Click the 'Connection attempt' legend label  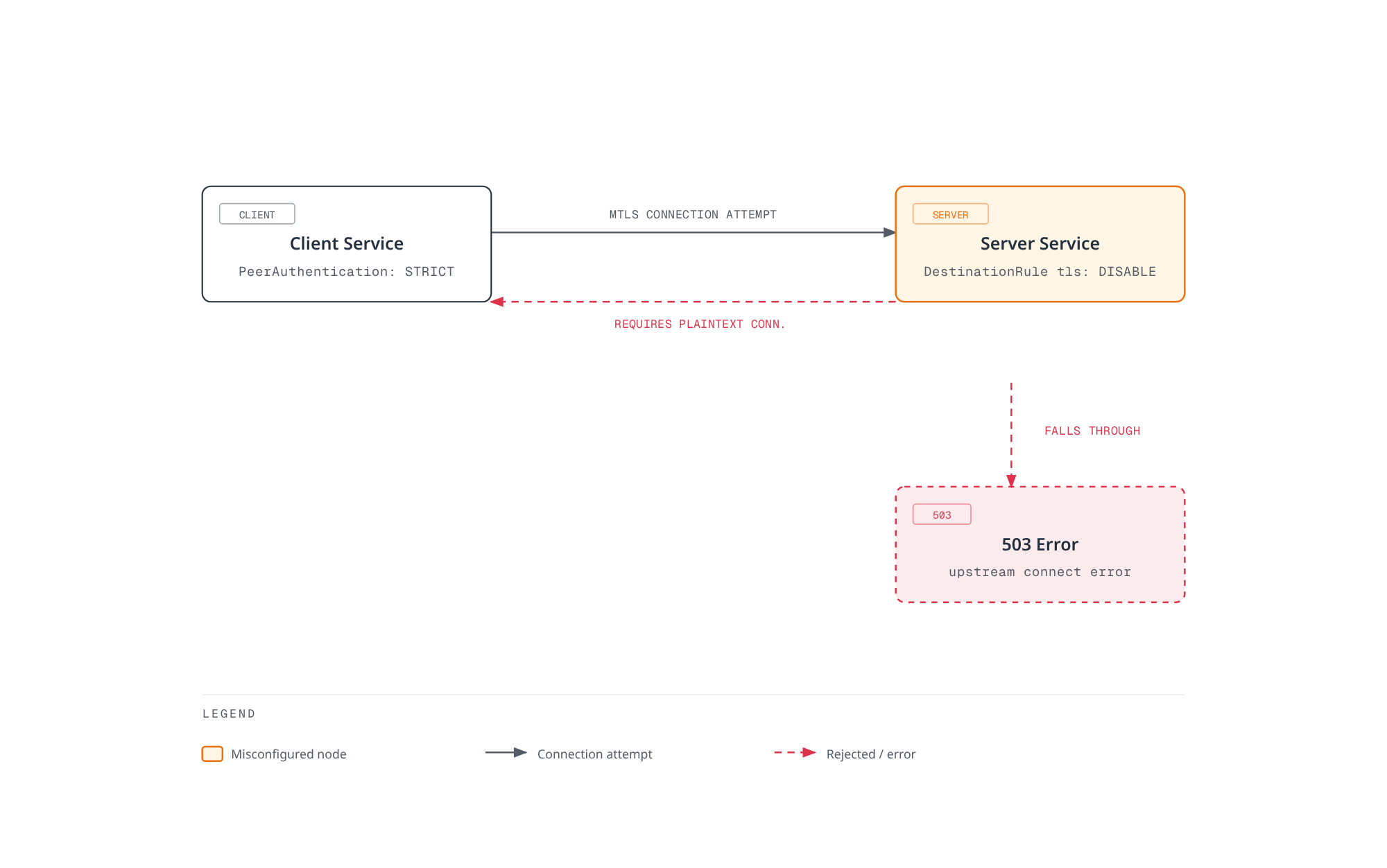(x=594, y=754)
